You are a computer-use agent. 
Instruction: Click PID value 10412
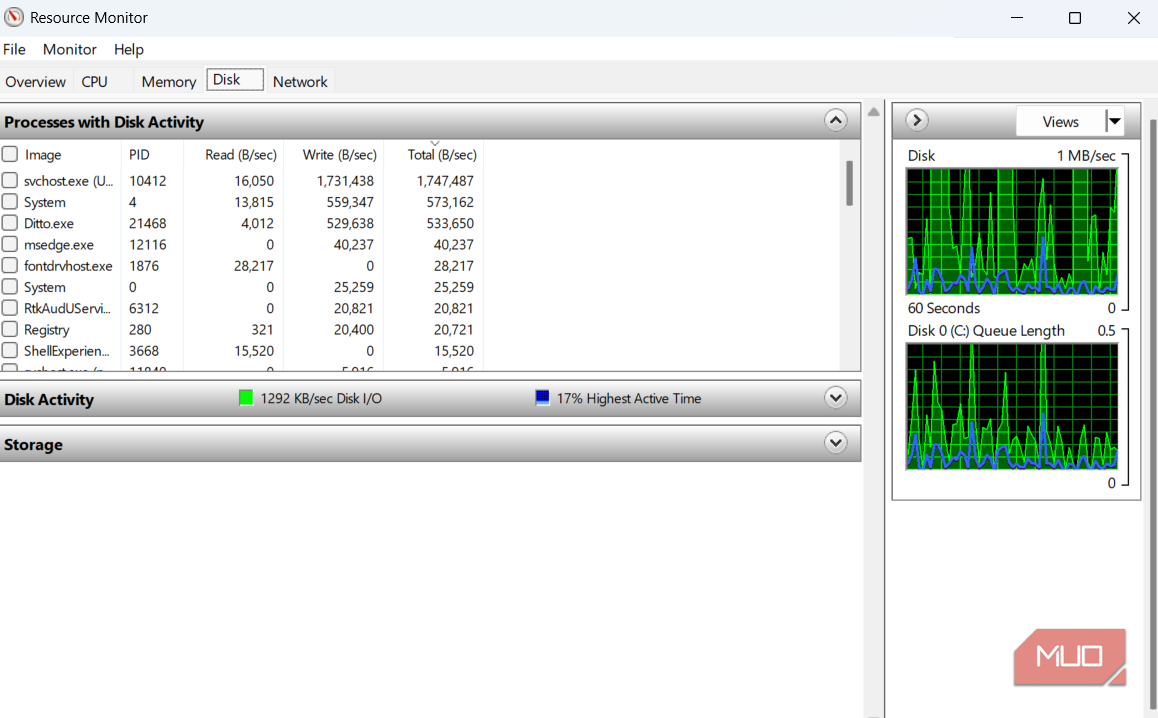148,180
